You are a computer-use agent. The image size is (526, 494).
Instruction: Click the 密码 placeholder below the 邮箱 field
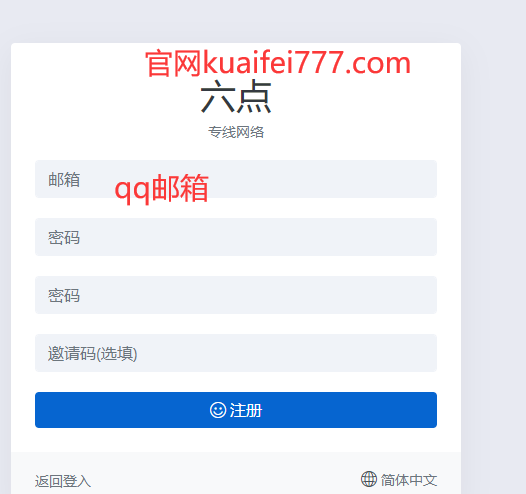coord(64,237)
